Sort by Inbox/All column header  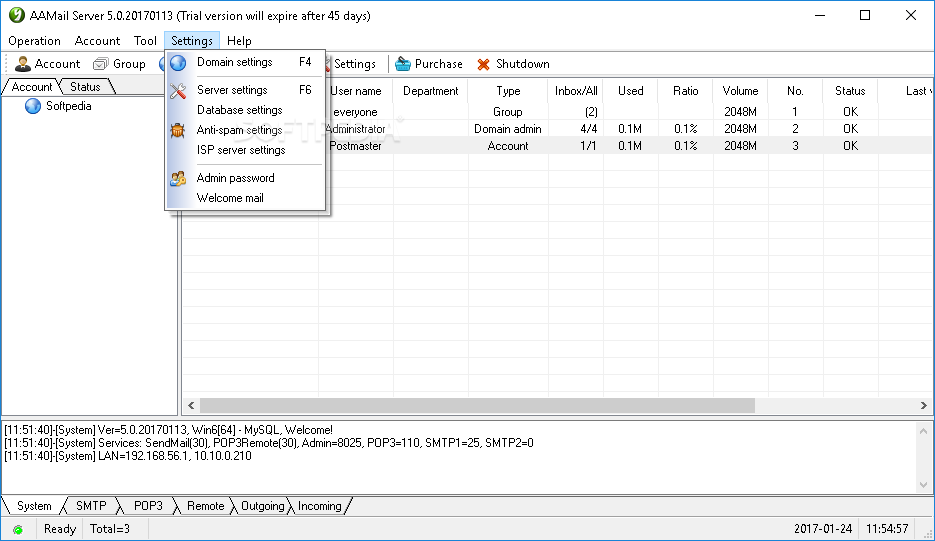(576, 91)
